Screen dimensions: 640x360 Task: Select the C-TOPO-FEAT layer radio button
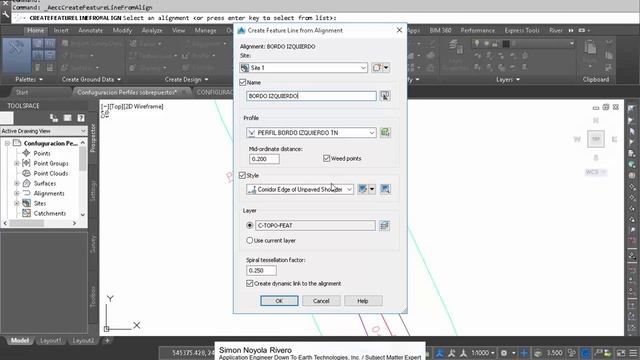[249, 225]
